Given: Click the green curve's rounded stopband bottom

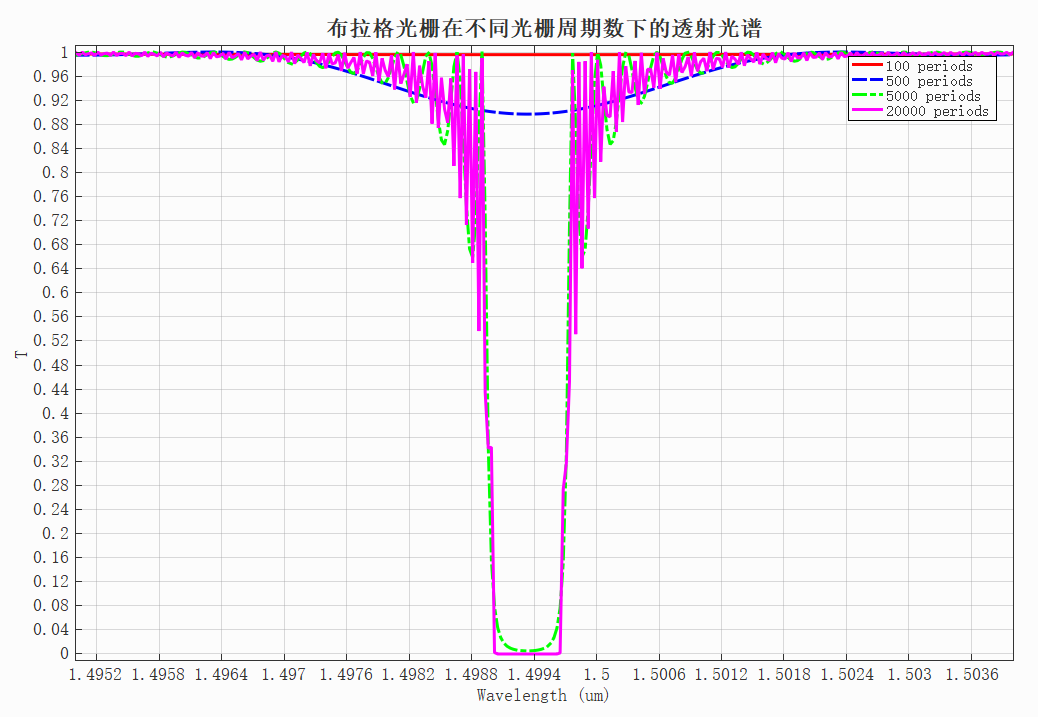Looking at the screenshot, I should click(x=527, y=650).
